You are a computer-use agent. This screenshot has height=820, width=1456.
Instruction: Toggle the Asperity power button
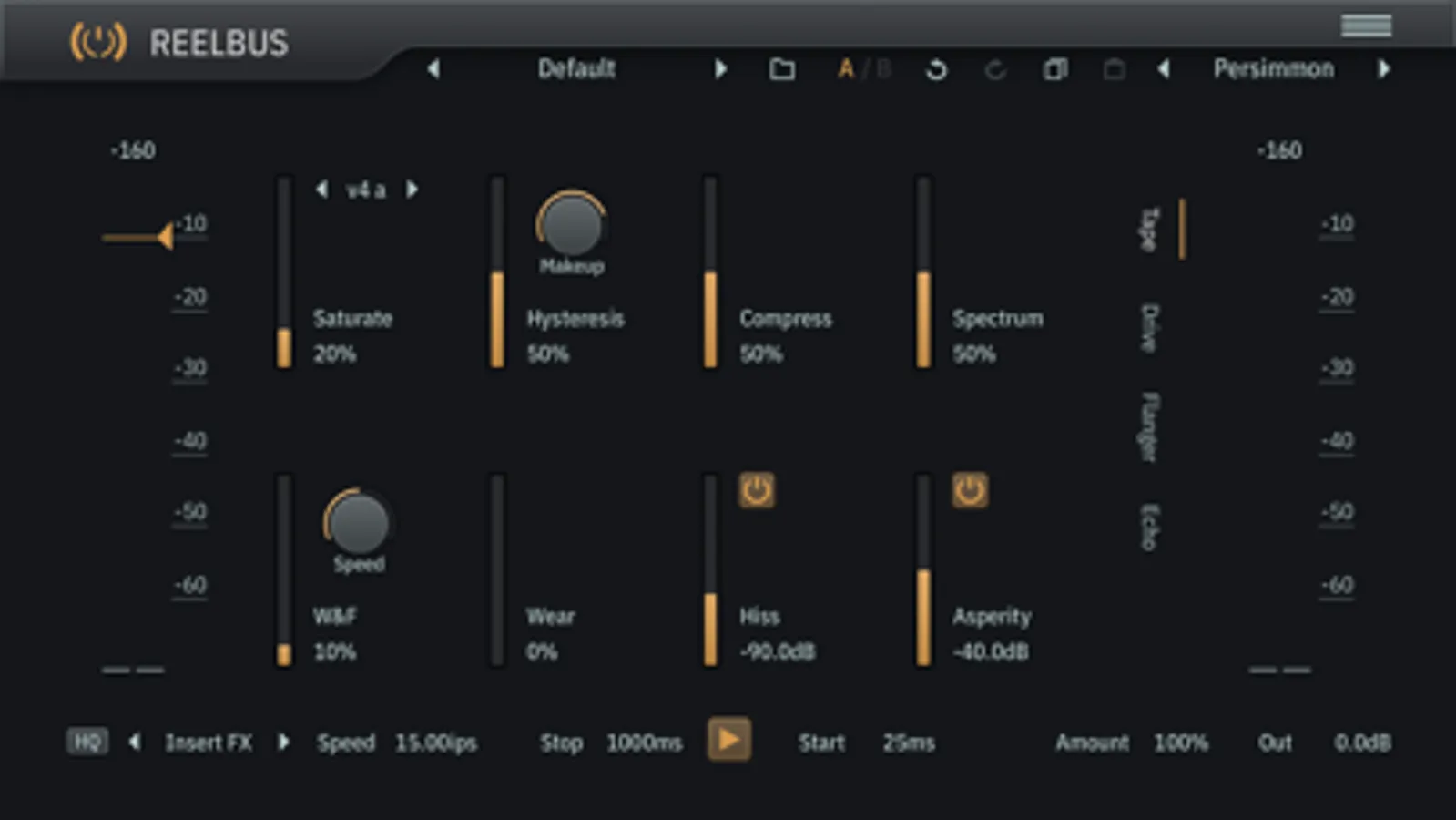pyautogui.click(x=969, y=490)
